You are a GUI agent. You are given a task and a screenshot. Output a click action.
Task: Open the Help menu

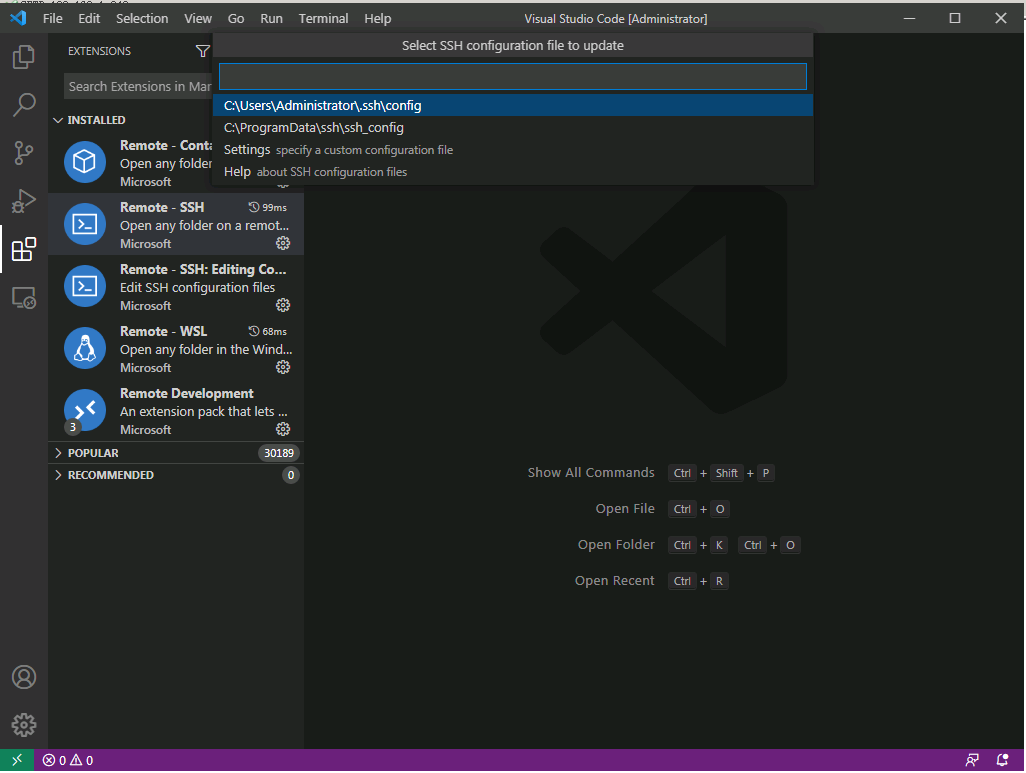[378, 19]
